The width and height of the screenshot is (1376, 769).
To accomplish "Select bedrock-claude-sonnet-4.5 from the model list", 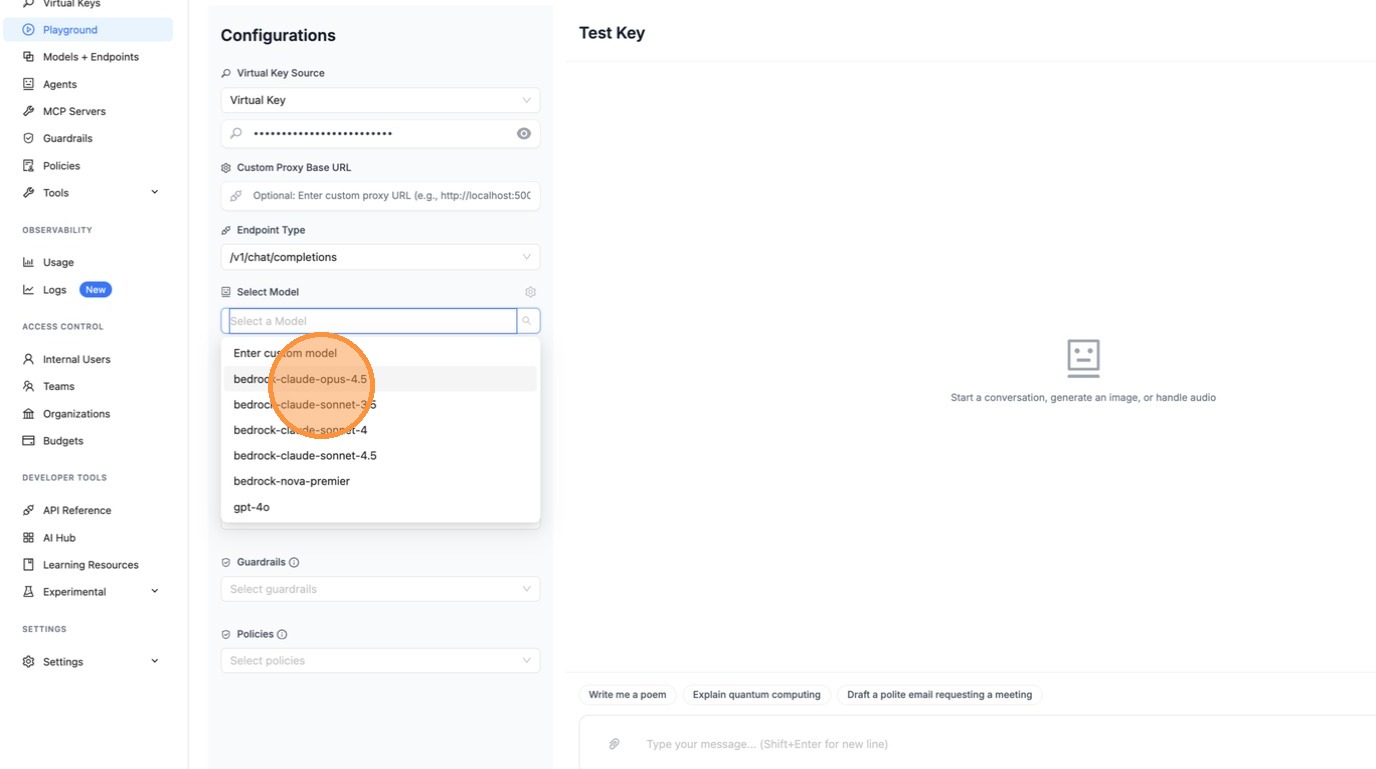I will coord(305,455).
